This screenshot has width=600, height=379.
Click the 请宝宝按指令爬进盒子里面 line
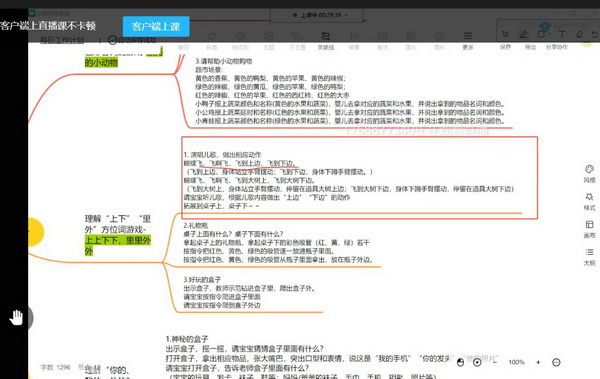tap(222, 297)
